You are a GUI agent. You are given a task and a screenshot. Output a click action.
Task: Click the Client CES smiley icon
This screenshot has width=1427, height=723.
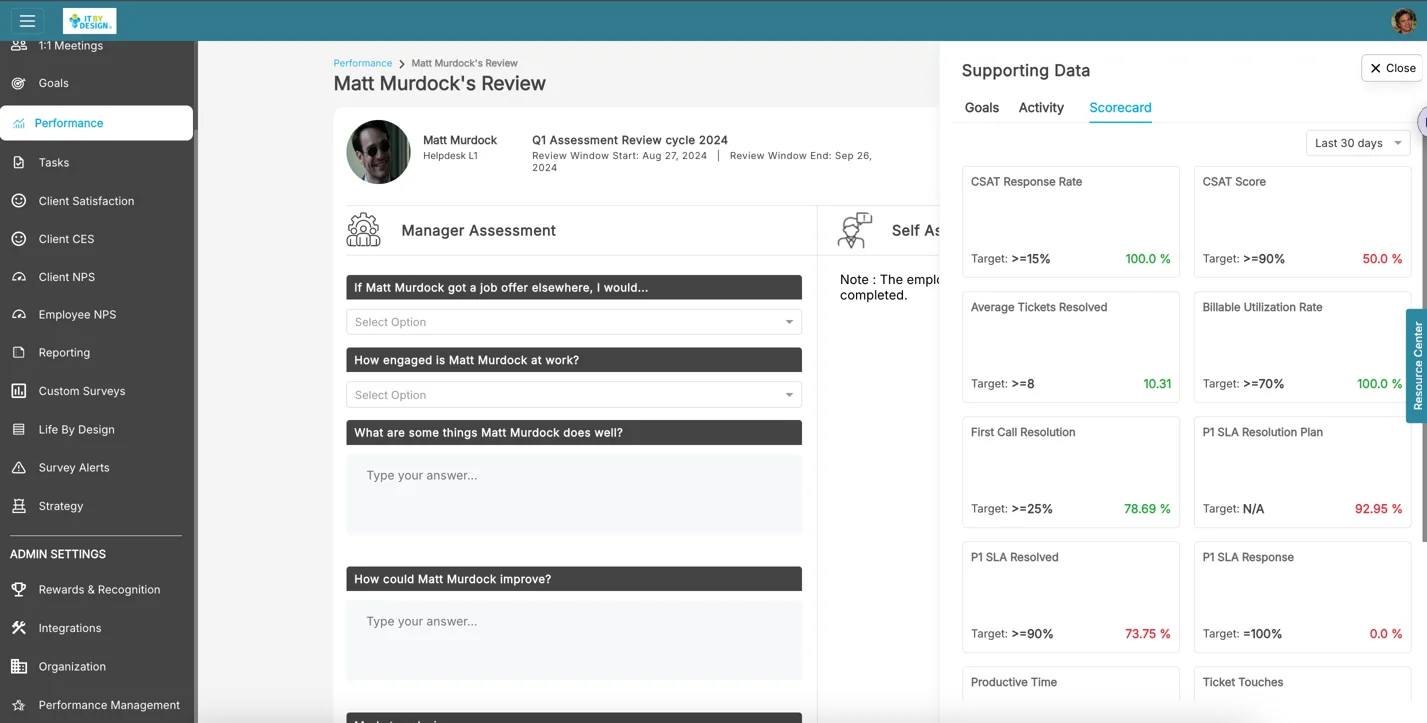pyautogui.click(x=19, y=239)
